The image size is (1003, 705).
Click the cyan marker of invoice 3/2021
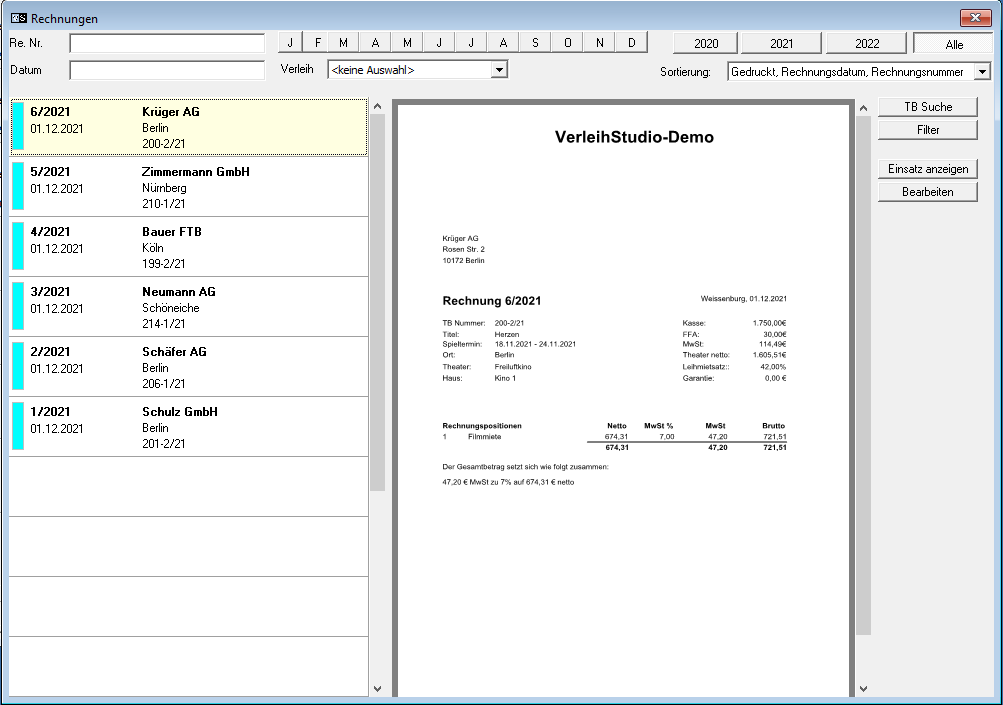coord(17,307)
